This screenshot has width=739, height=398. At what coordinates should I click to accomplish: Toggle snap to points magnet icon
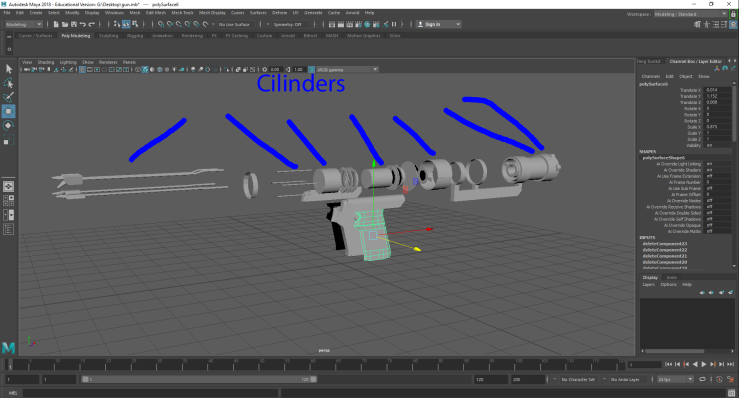coord(179,24)
